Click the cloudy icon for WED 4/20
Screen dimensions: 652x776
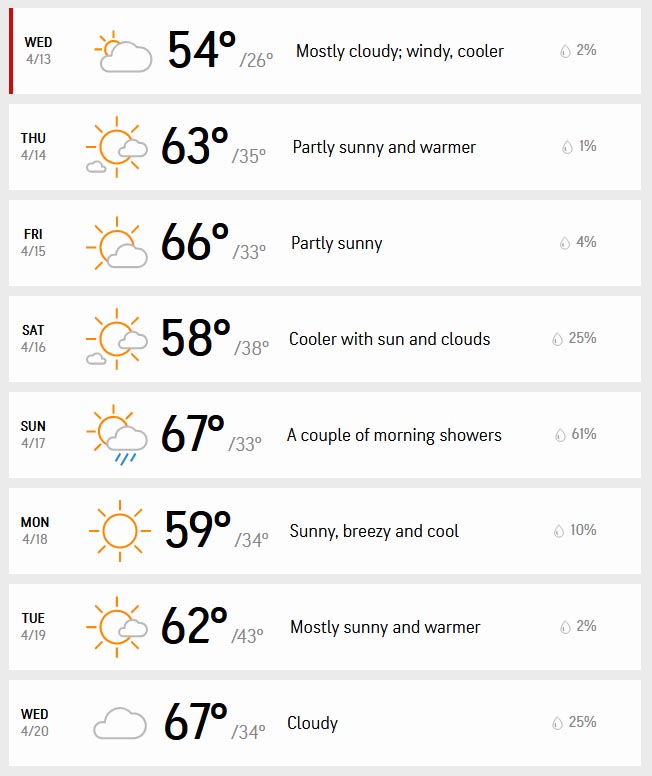[x=120, y=723]
